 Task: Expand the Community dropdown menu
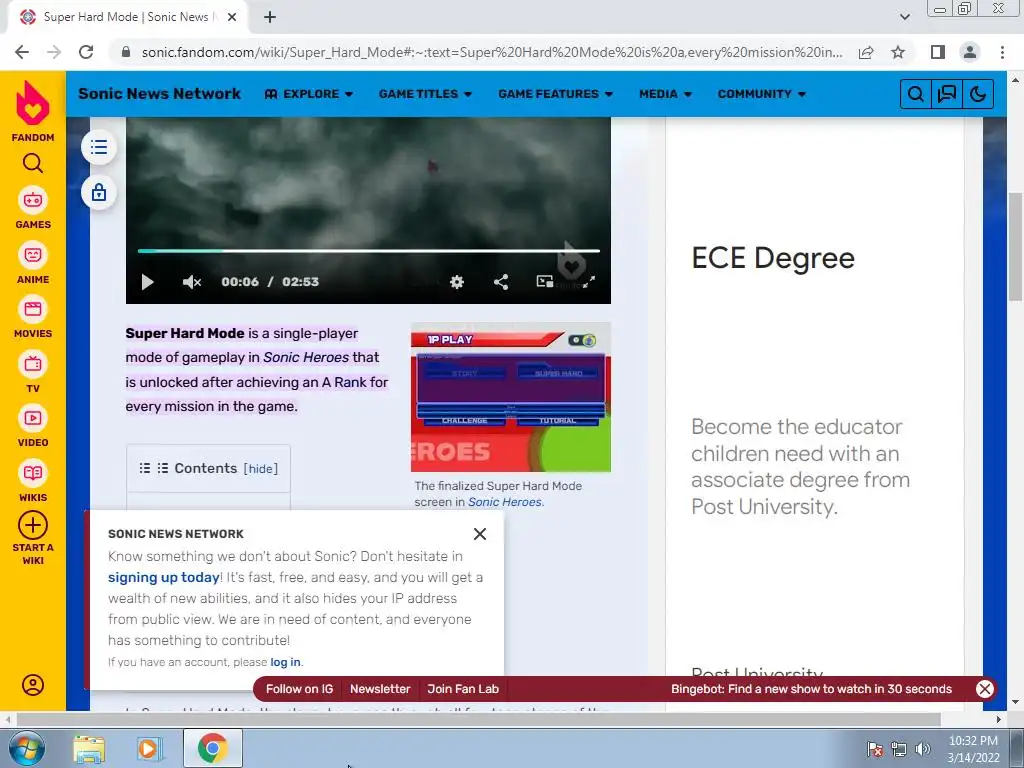tap(761, 94)
